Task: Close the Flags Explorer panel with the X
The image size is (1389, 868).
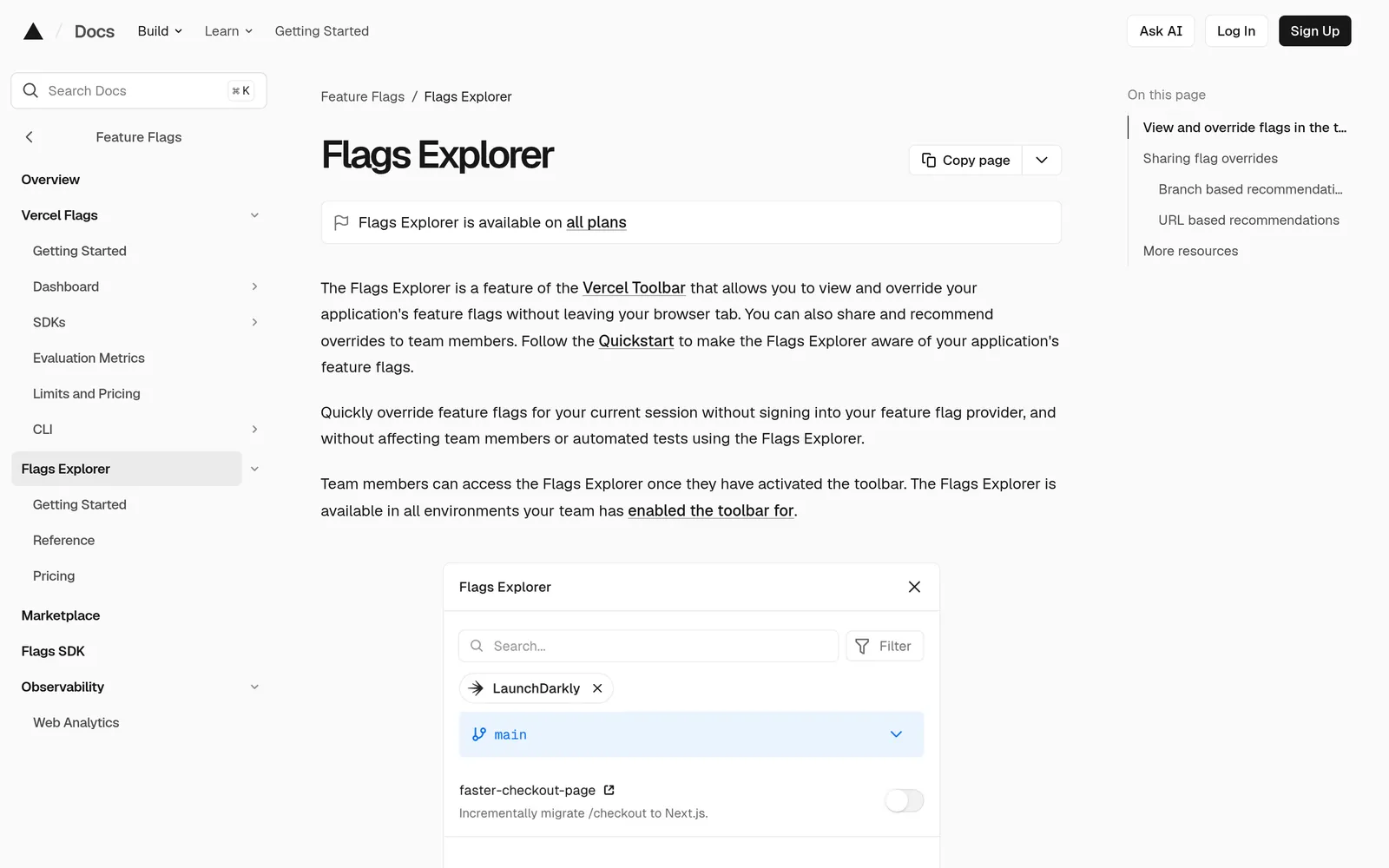Action: click(914, 587)
